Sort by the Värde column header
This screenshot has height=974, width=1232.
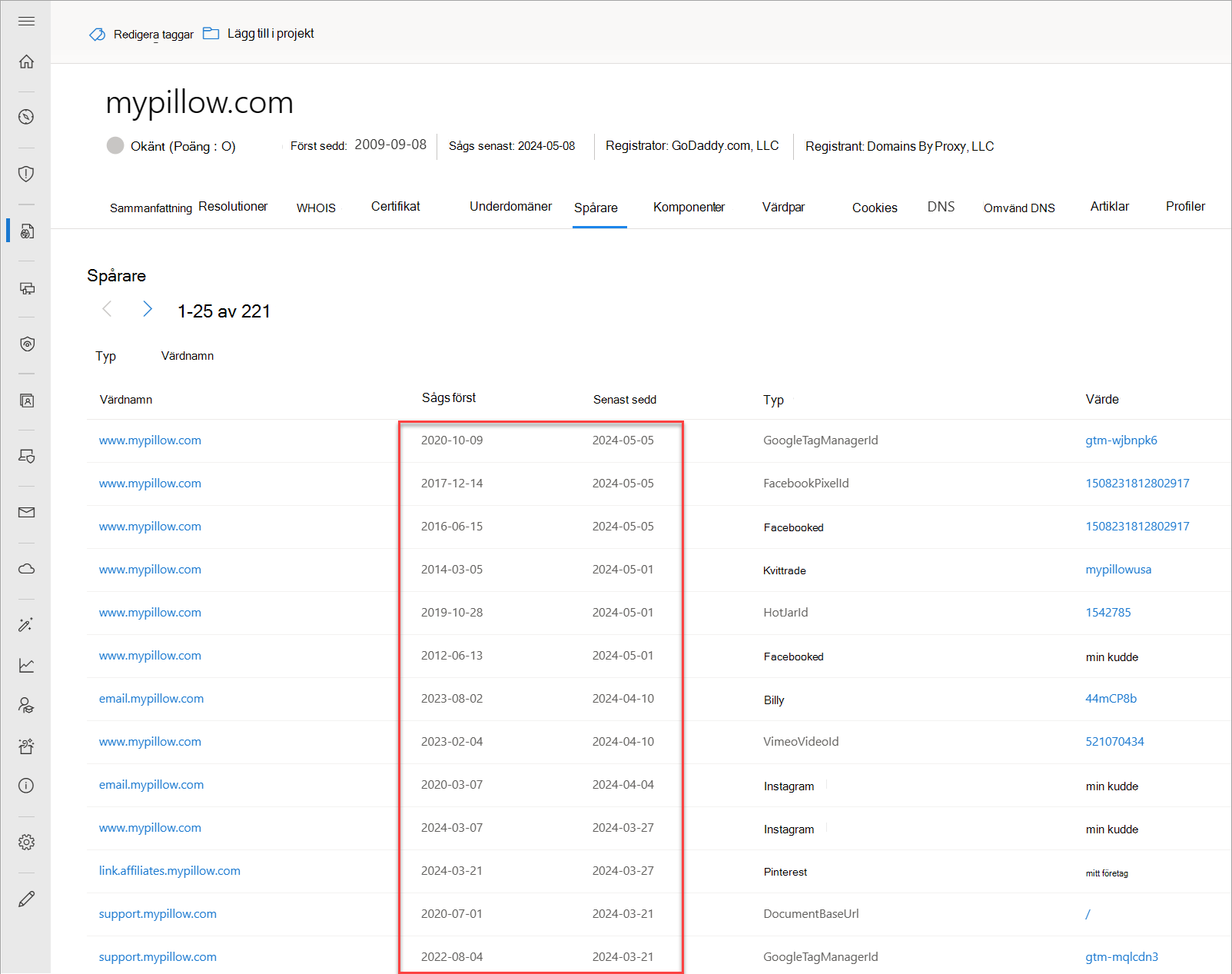point(1102,399)
